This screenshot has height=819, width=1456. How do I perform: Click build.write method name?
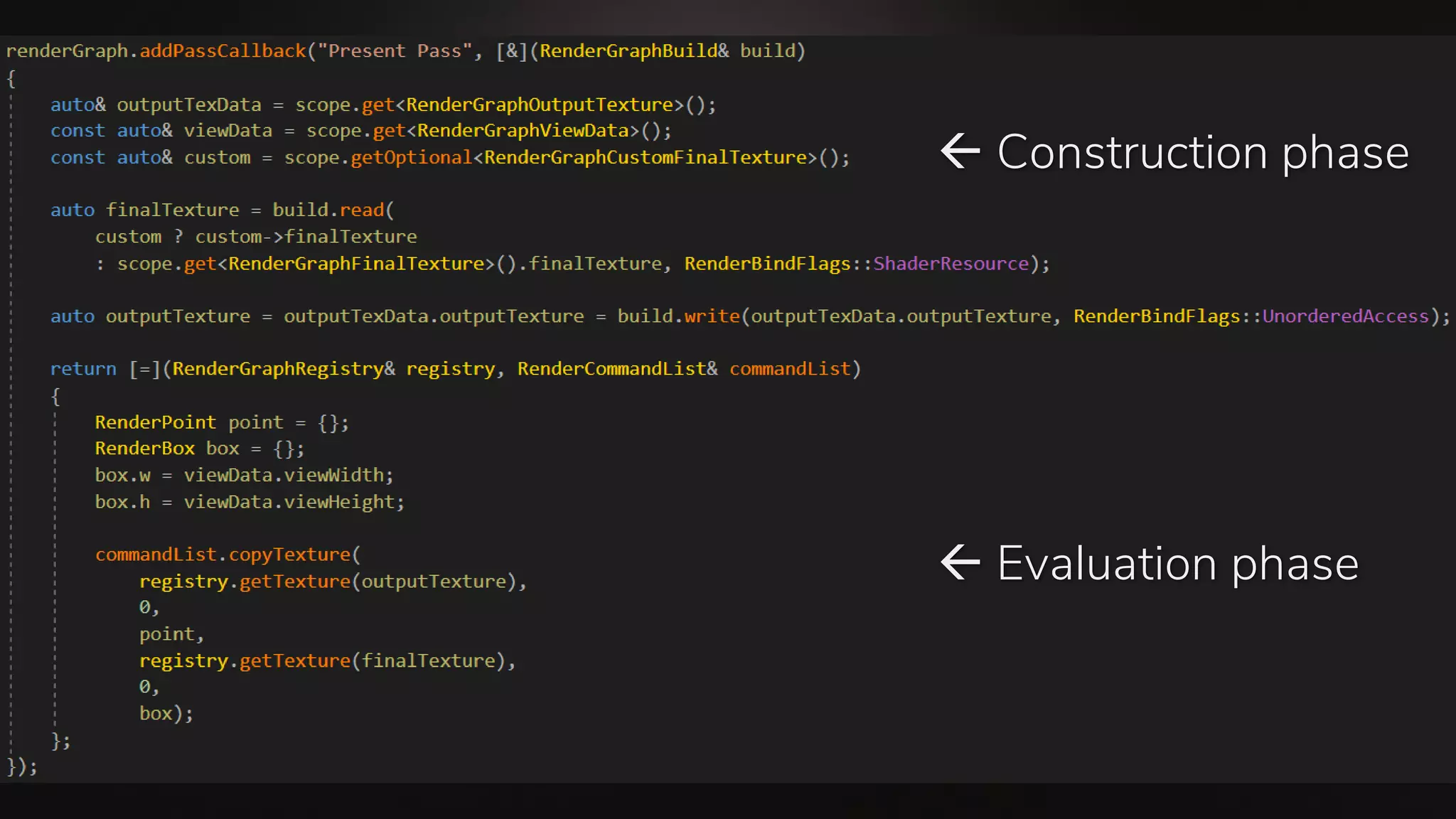tap(712, 316)
